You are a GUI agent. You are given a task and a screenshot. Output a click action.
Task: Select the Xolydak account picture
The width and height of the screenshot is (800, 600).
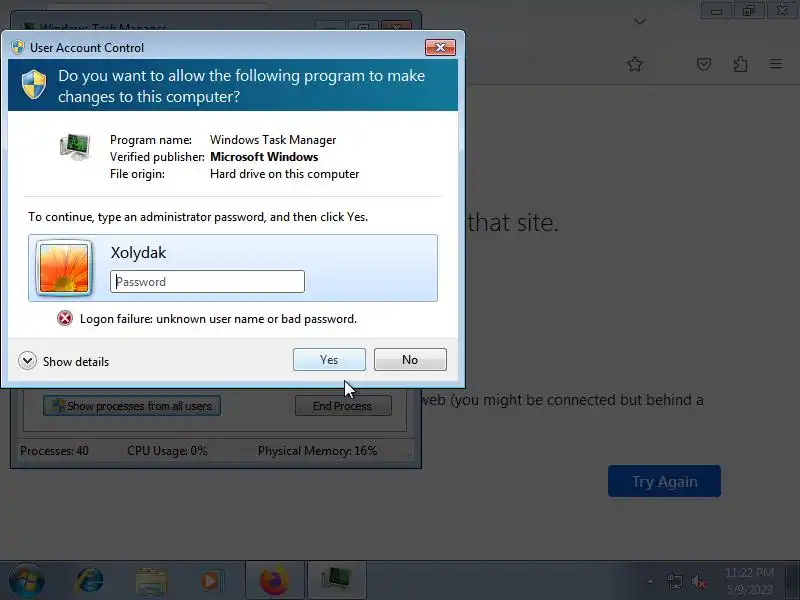(x=64, y=268)
